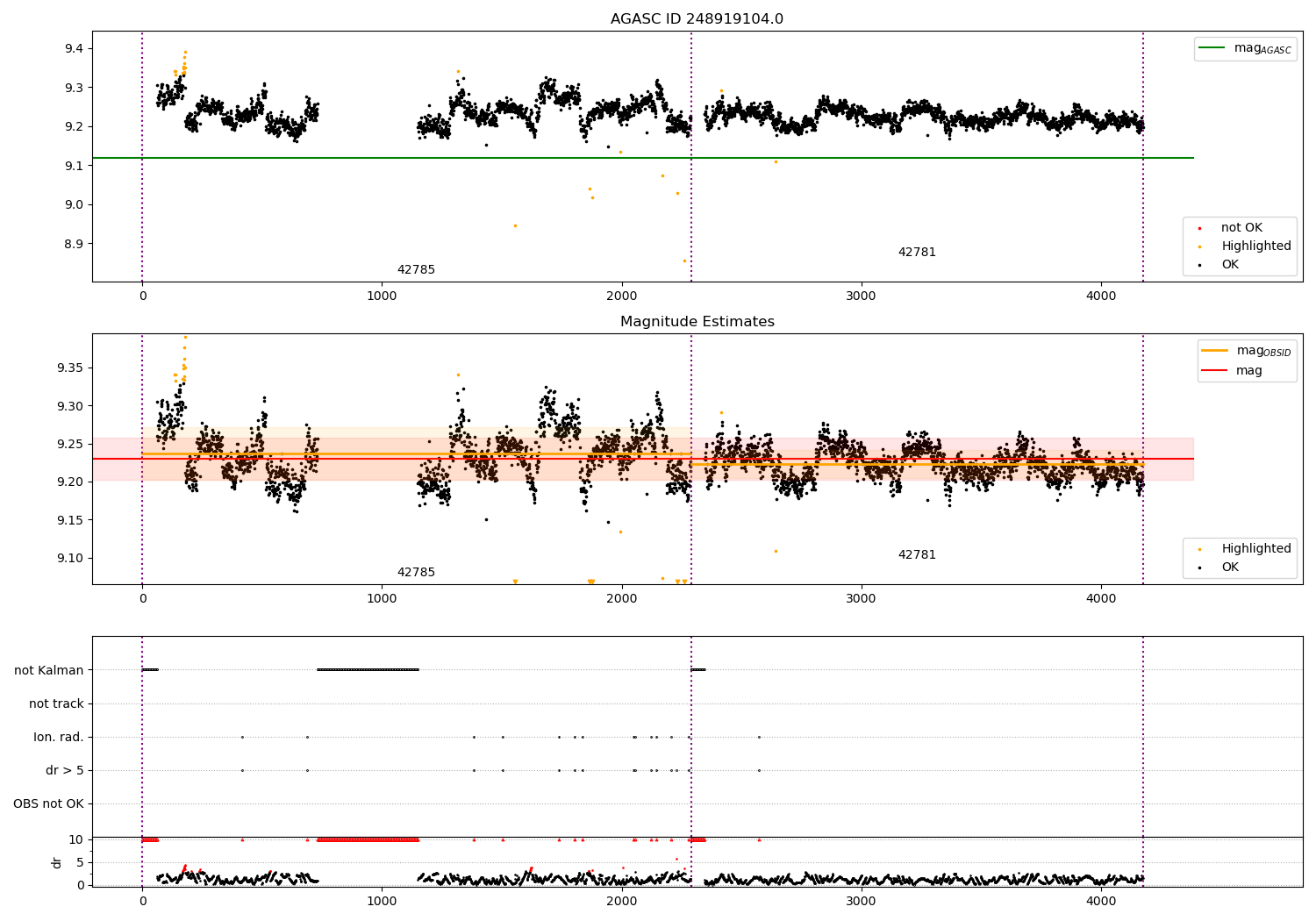The width and height of the screenshot is (1316, 921).
Task: Click the '42781' label in the Magnitude Estimates plot
Action: coord(917,555)
